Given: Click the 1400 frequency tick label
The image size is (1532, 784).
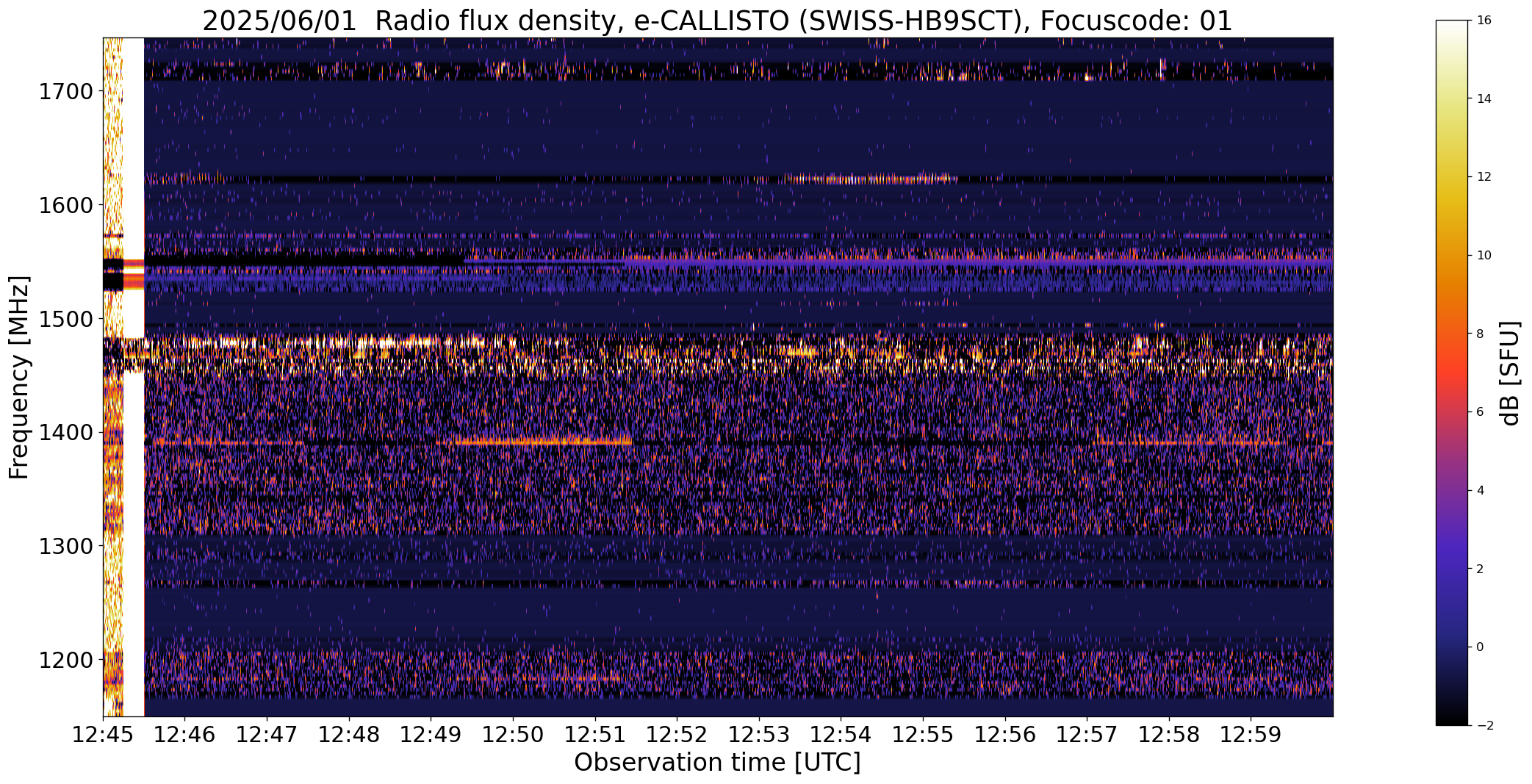Looking at the screenshot, I should click(65, 433).
